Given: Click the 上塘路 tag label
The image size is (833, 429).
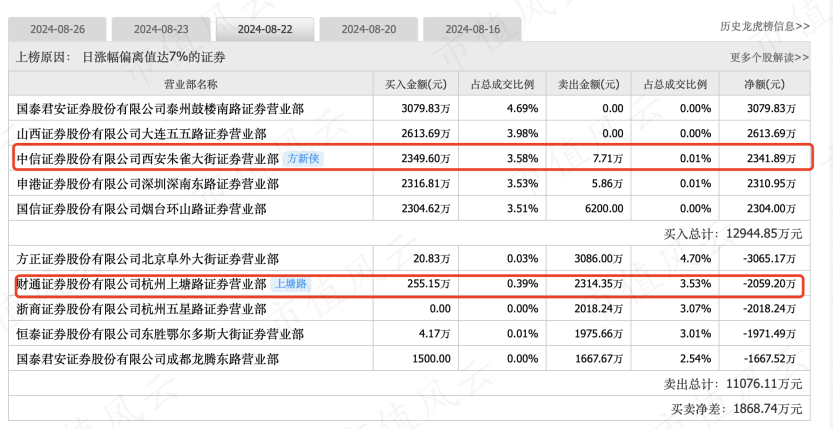Looking at the screenshot, I should pos(290,284).
